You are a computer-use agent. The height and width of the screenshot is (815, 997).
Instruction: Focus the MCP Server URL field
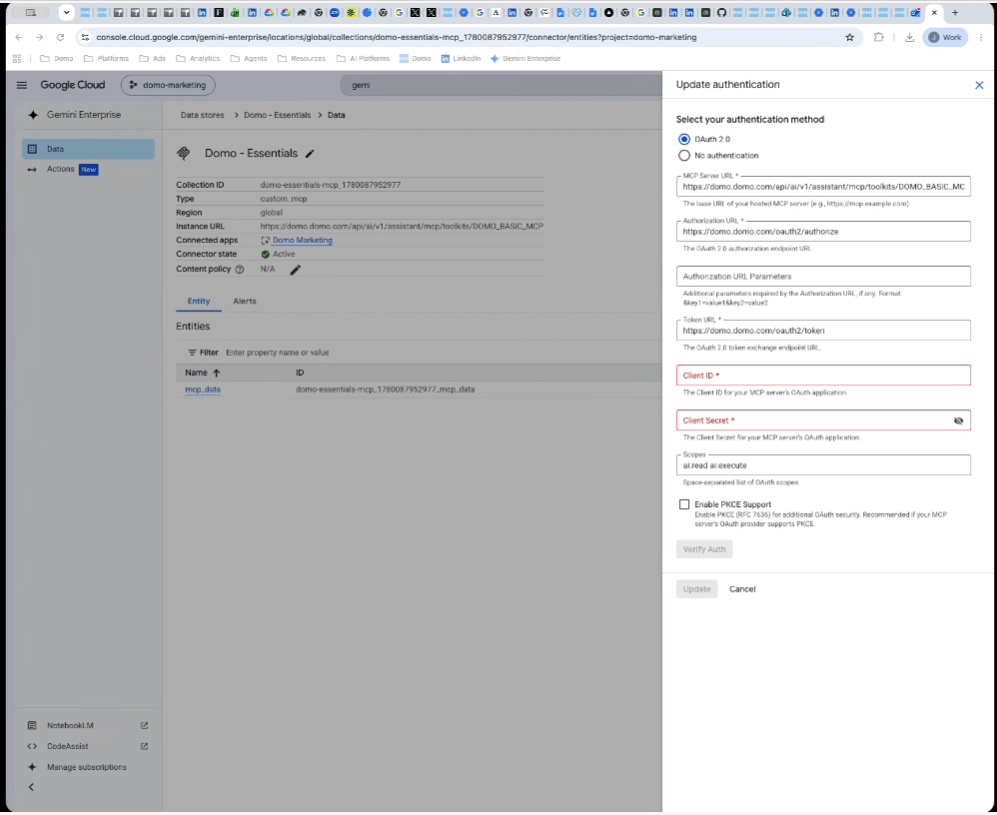coord(823,187)
